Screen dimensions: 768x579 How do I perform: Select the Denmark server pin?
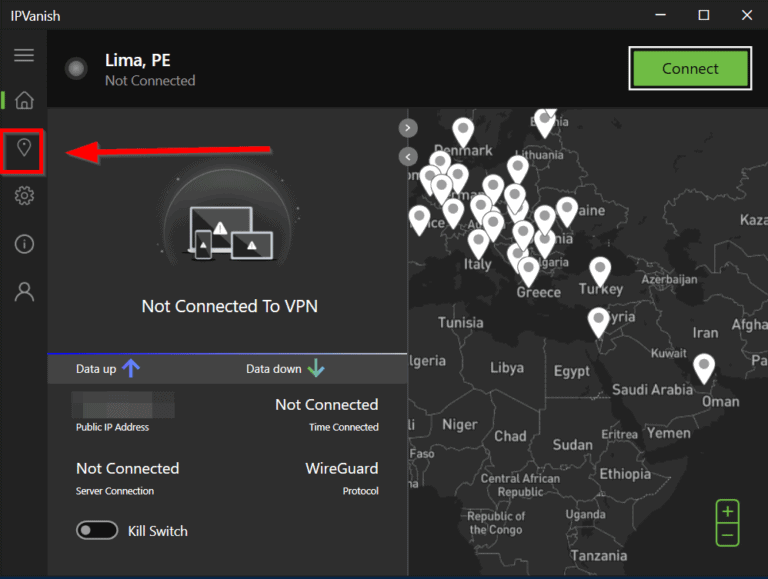click(x=463, y=131)
